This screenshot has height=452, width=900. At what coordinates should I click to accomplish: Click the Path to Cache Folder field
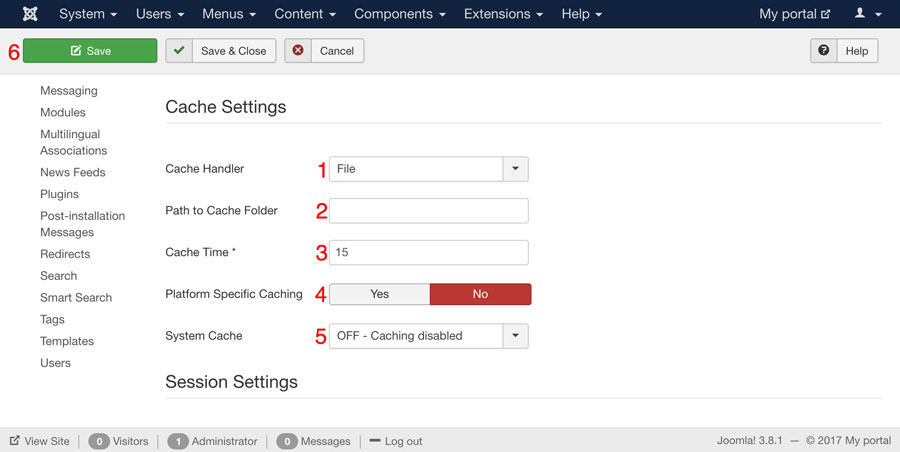(428, 211)
